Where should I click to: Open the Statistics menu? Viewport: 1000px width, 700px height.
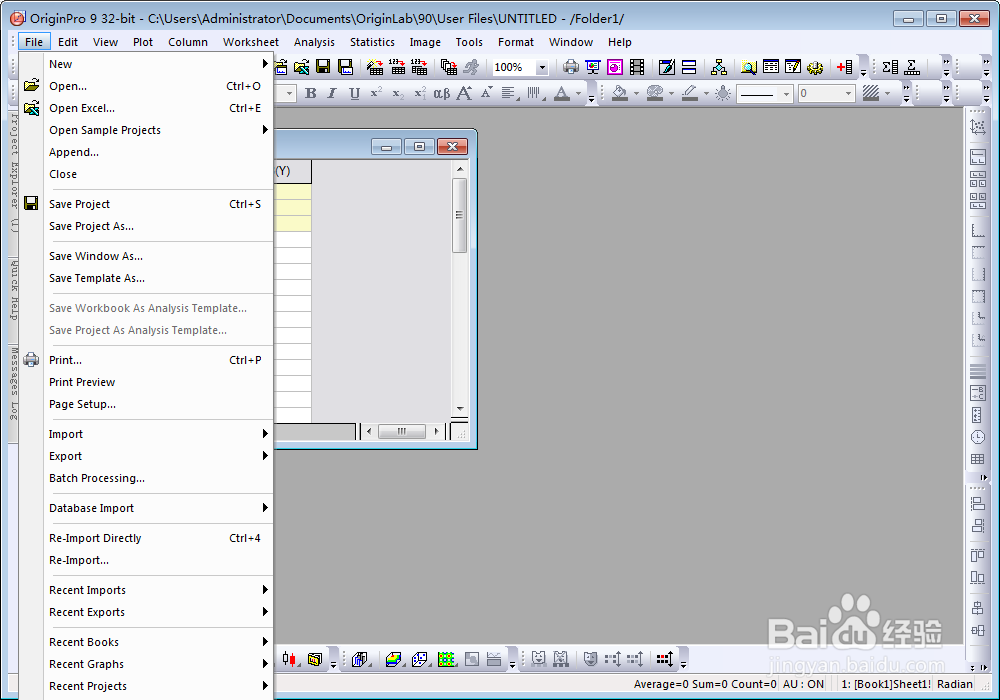[x=372, y=42]
